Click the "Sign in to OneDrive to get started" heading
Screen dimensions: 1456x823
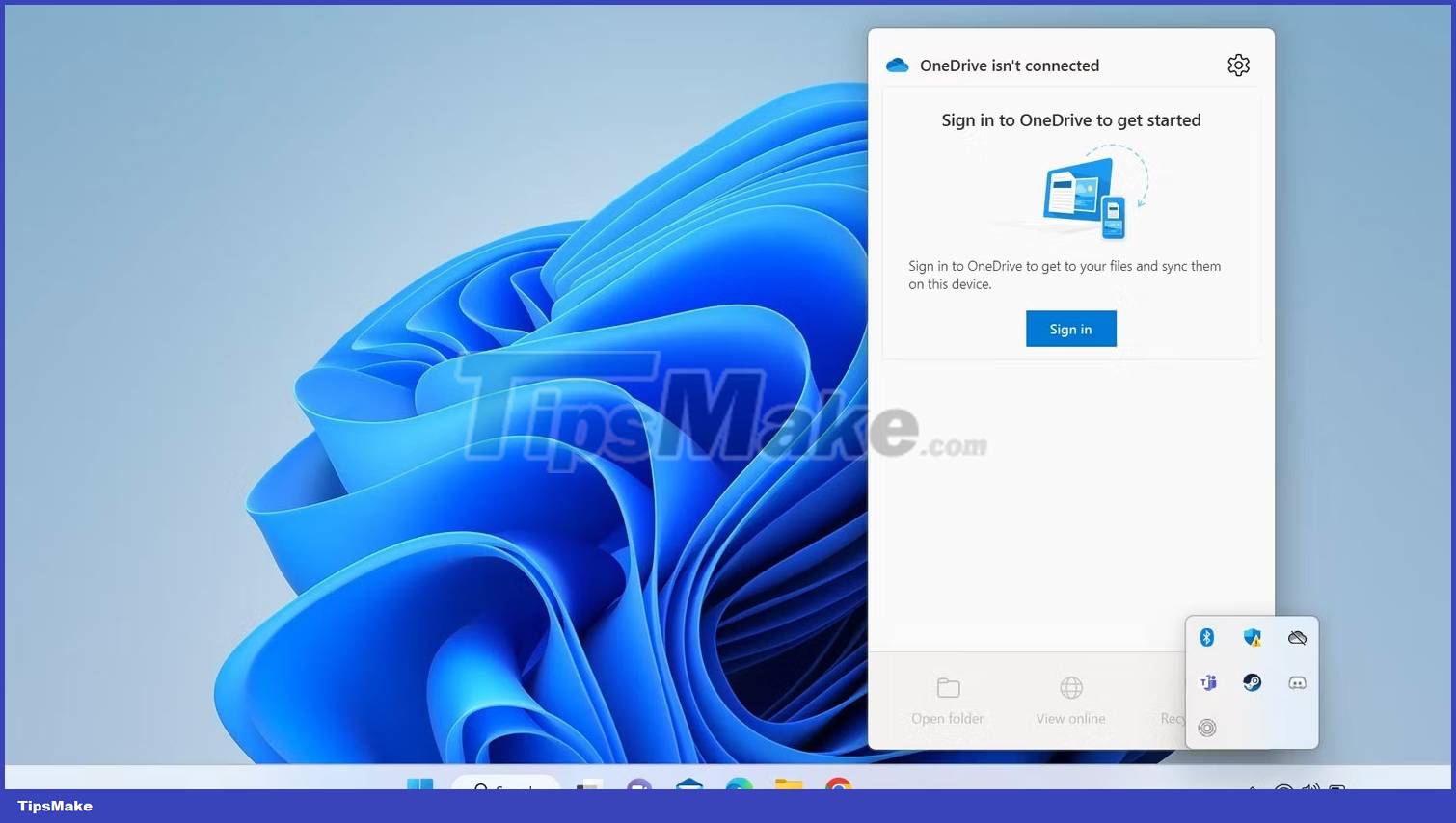coord(1070,120)
